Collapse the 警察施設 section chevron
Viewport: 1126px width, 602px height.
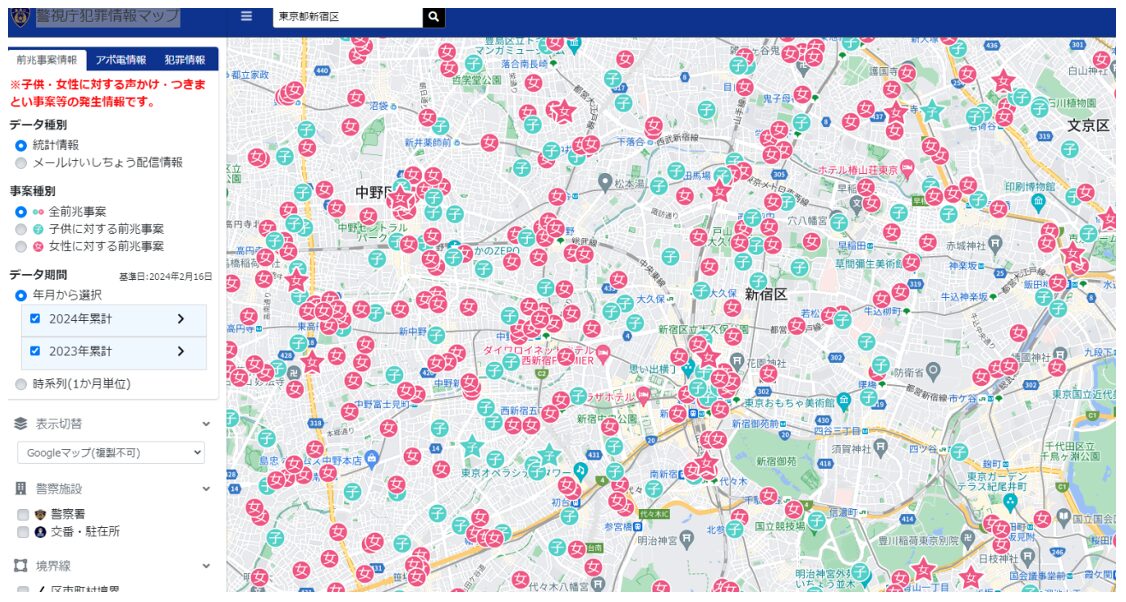click(206, 489)
